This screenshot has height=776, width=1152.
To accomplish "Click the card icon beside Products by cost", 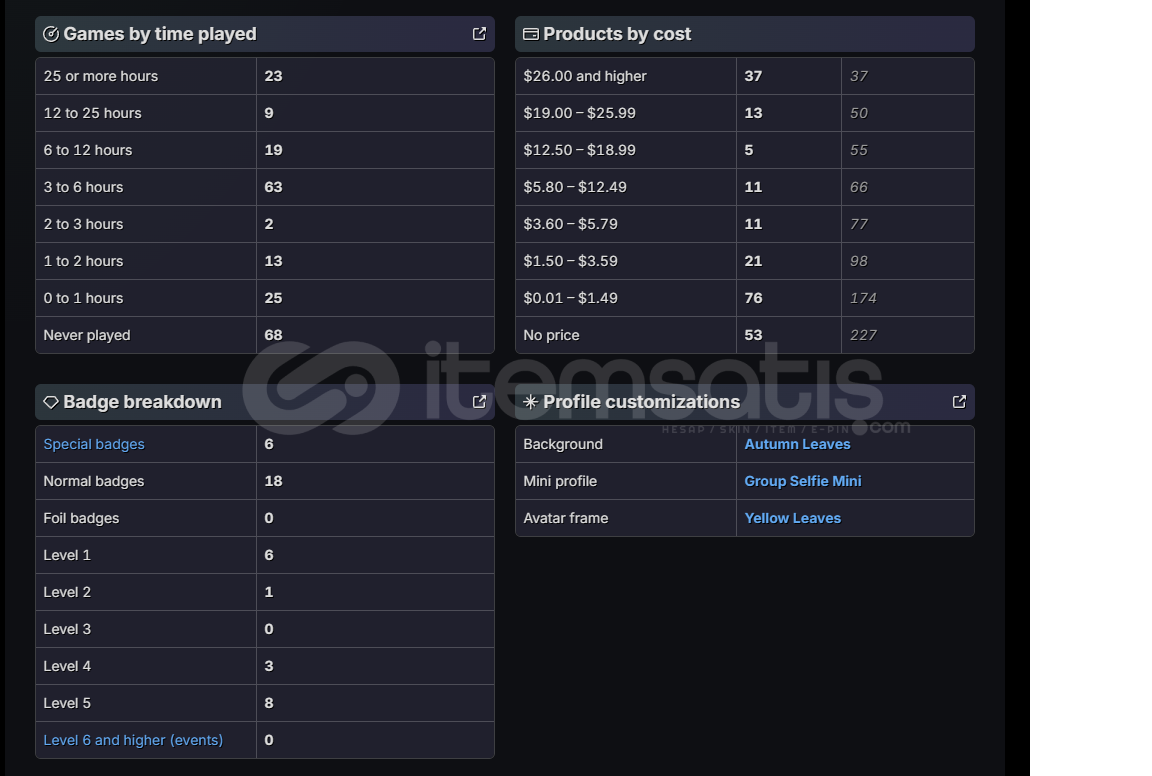I will click(x=531, y=34).
